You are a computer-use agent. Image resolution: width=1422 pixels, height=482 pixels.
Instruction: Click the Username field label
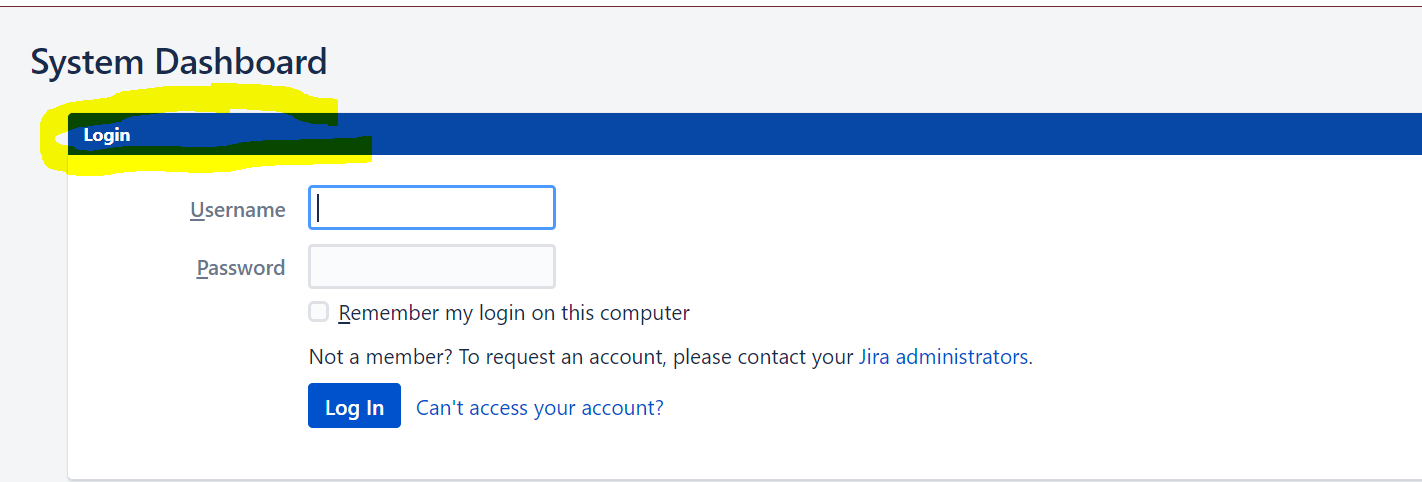click(238, 210)
